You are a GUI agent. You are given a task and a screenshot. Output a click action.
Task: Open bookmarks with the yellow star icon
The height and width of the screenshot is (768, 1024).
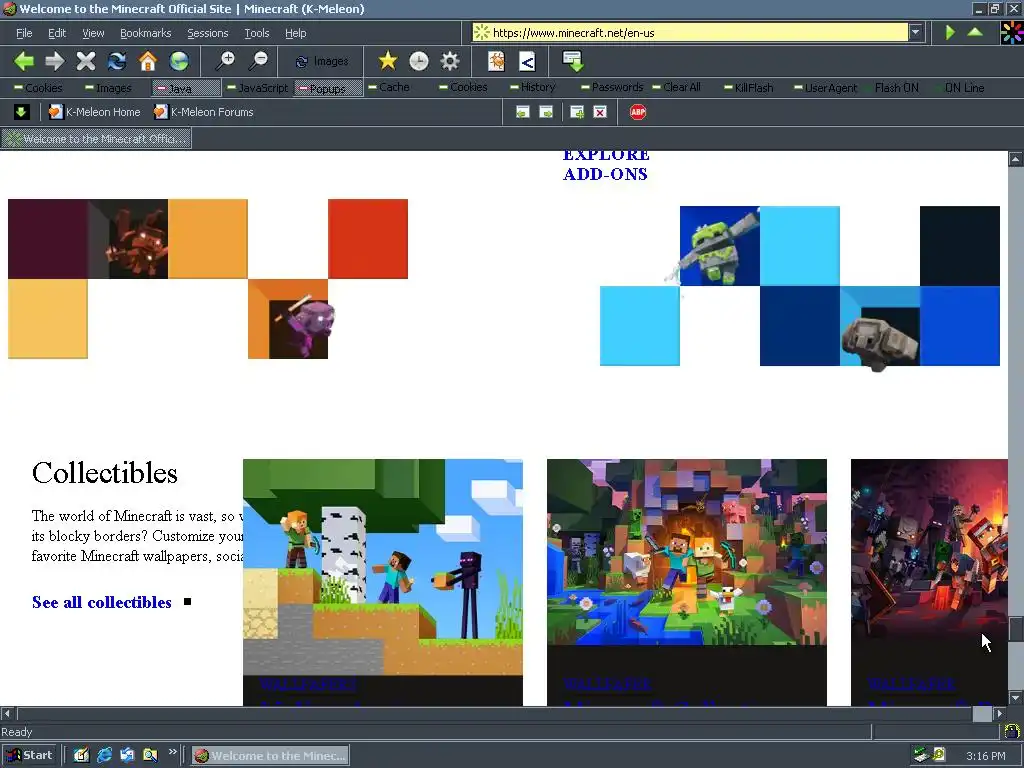(388, 61)
